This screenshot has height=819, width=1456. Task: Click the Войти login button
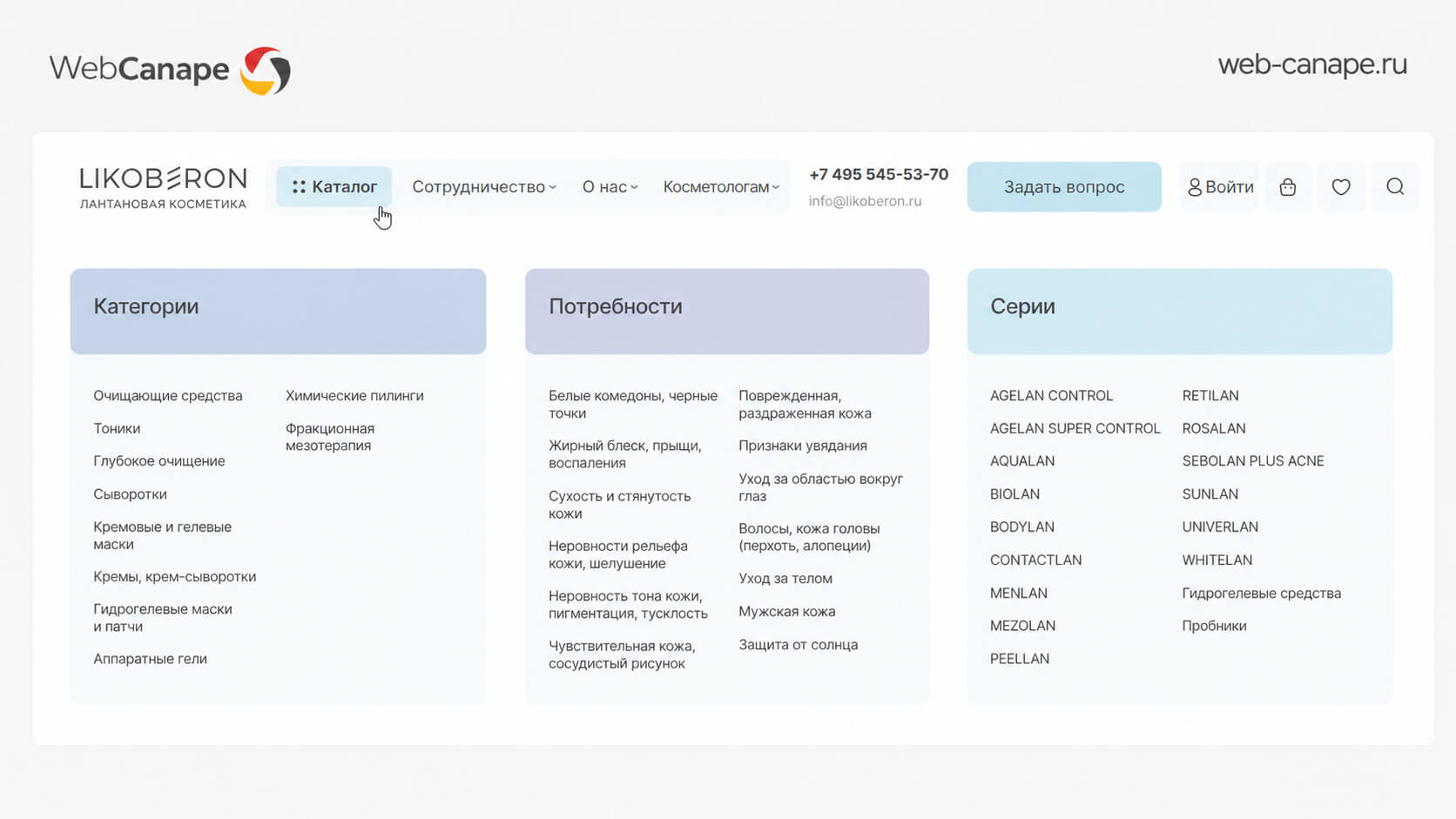[1220, 187]
